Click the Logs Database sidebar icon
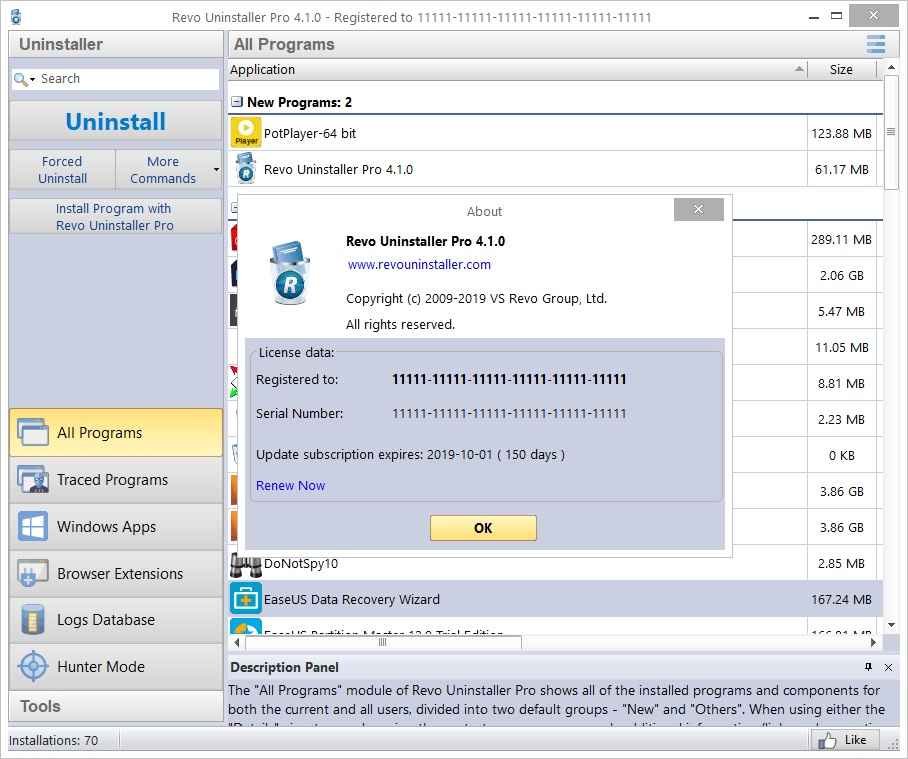Viewport: 908px width, 759px height. tap(33, 619)
